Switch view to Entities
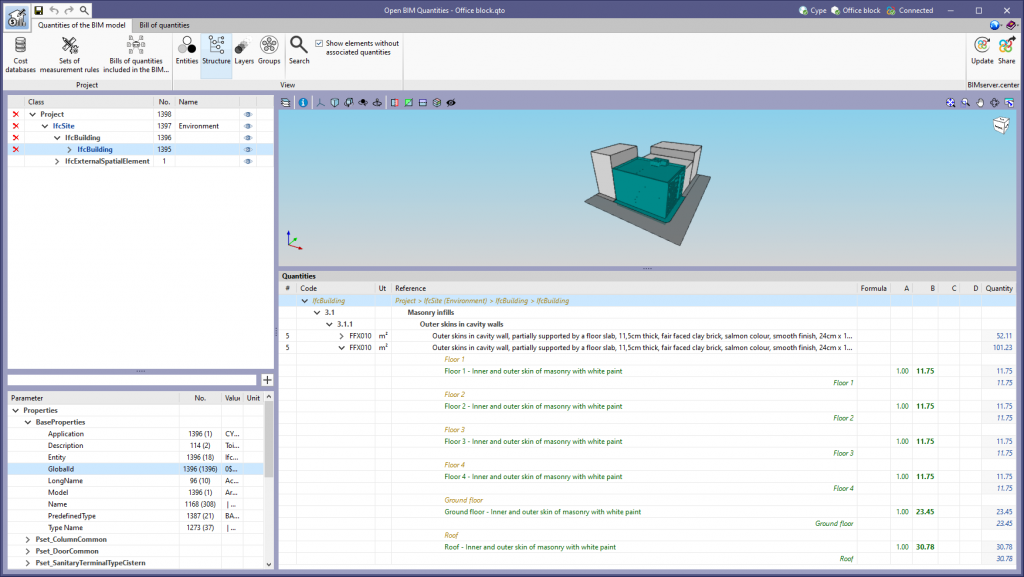 click(186, 52)
